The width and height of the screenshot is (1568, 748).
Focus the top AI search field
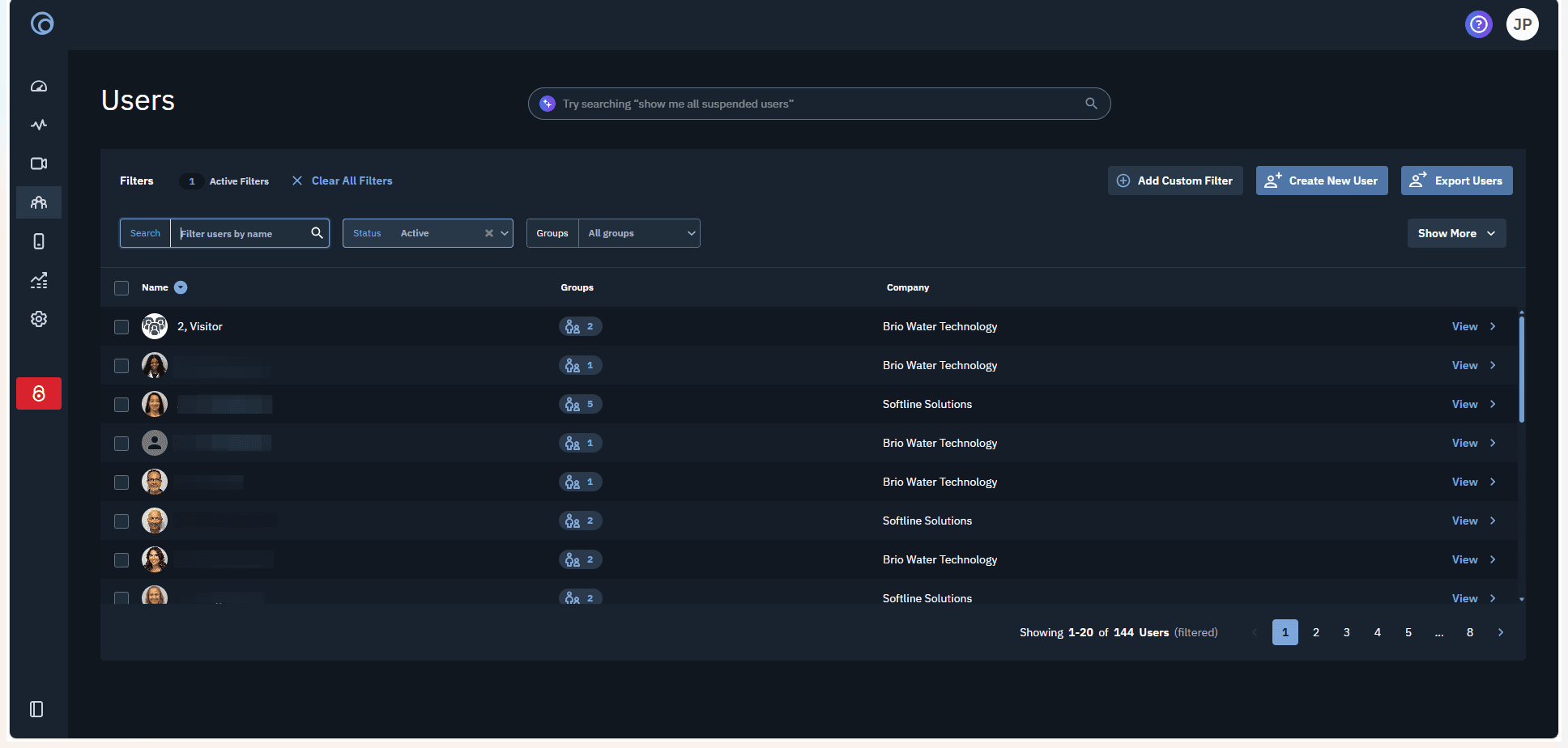[x=819, y=104]
